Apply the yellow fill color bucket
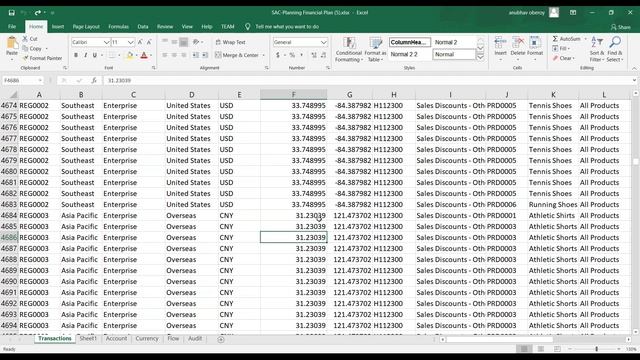The width and height of the screenshot is (640, 360). [130, 55]
